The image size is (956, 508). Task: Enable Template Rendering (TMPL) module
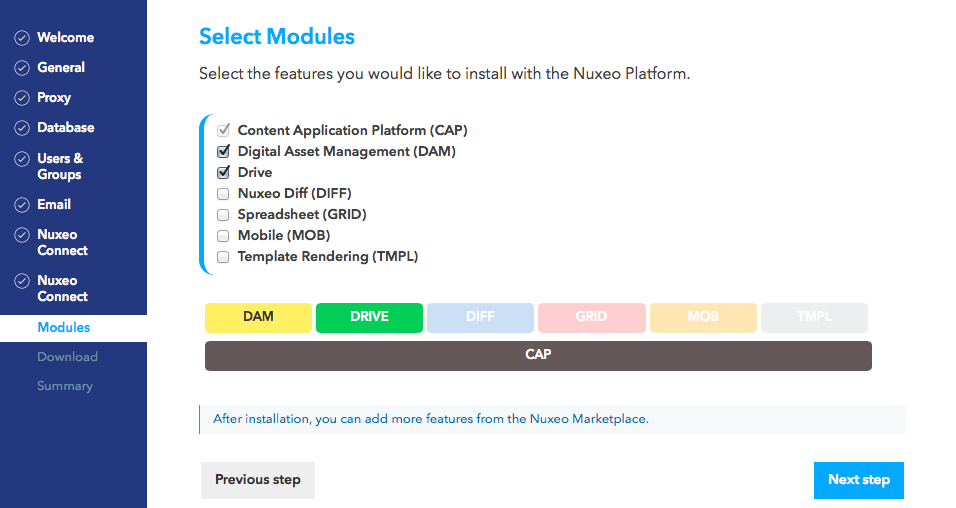click(223, 257)
